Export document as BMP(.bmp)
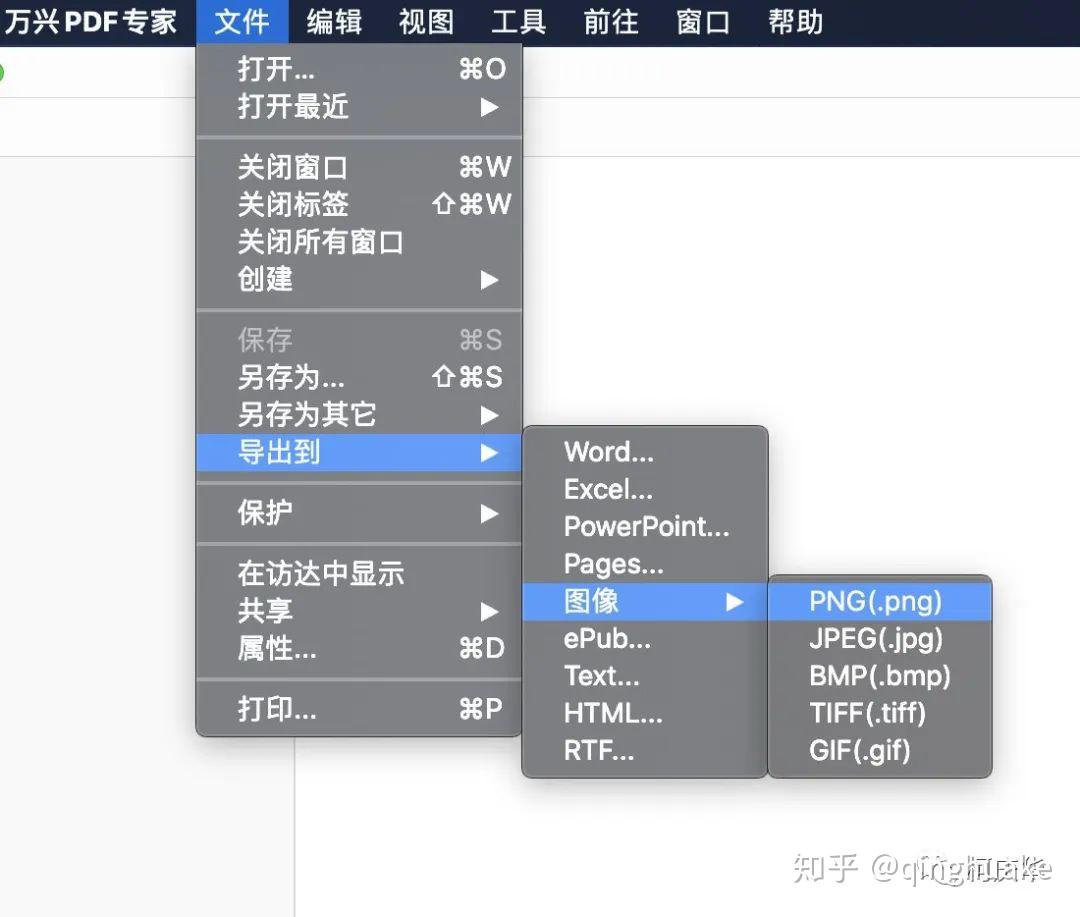Image resolution: width=1080 pixels, height=917 pixels. point(877,676)
